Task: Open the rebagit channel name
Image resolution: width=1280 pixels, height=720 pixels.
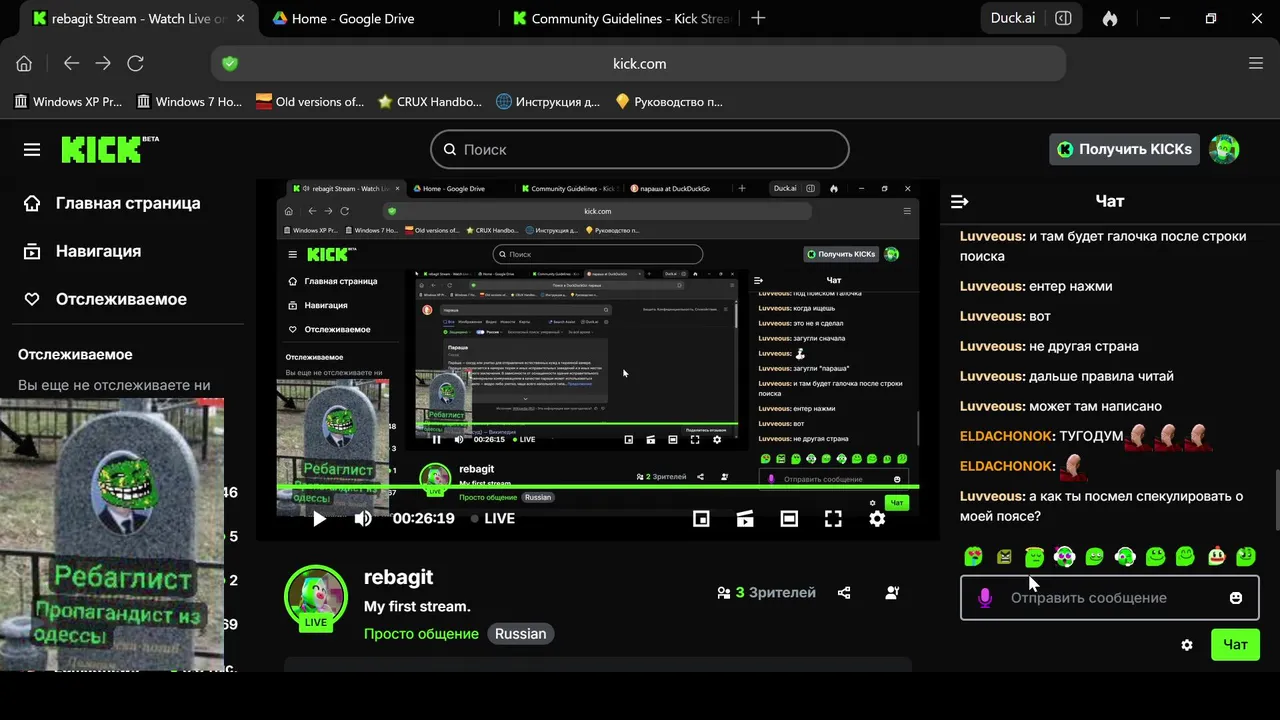Action: [x=398, y=577]
